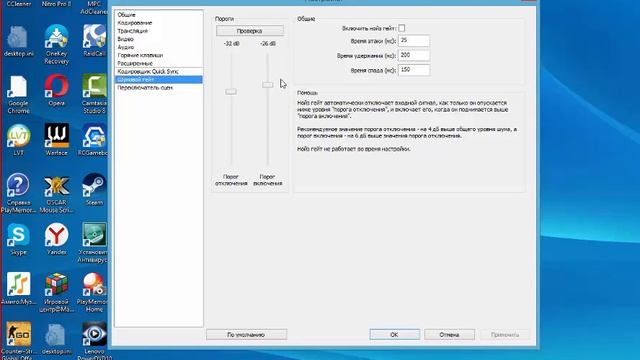Click the '-26 dB' threshold value
This screenshot has height=360, width=640.
[268, 44]
